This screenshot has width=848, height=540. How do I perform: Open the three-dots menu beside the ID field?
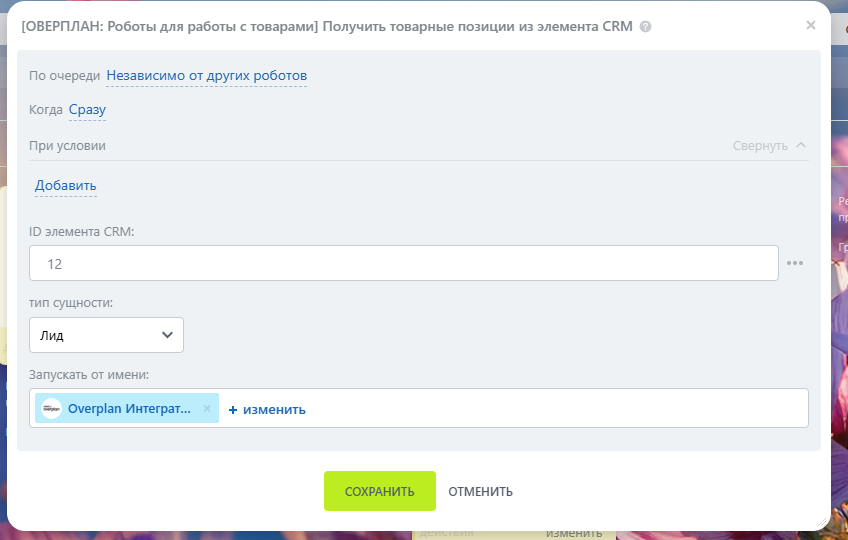(x=795, y=263)
